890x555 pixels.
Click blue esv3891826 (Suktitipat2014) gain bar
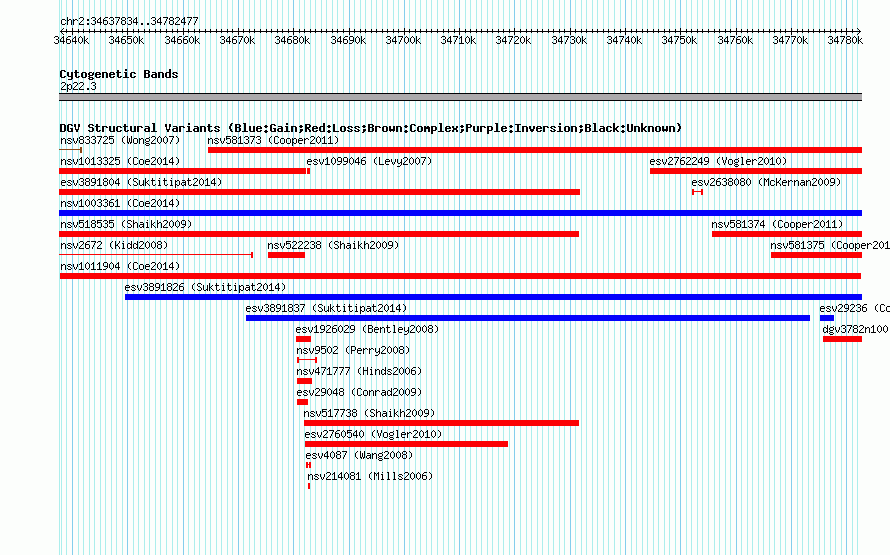493,297
